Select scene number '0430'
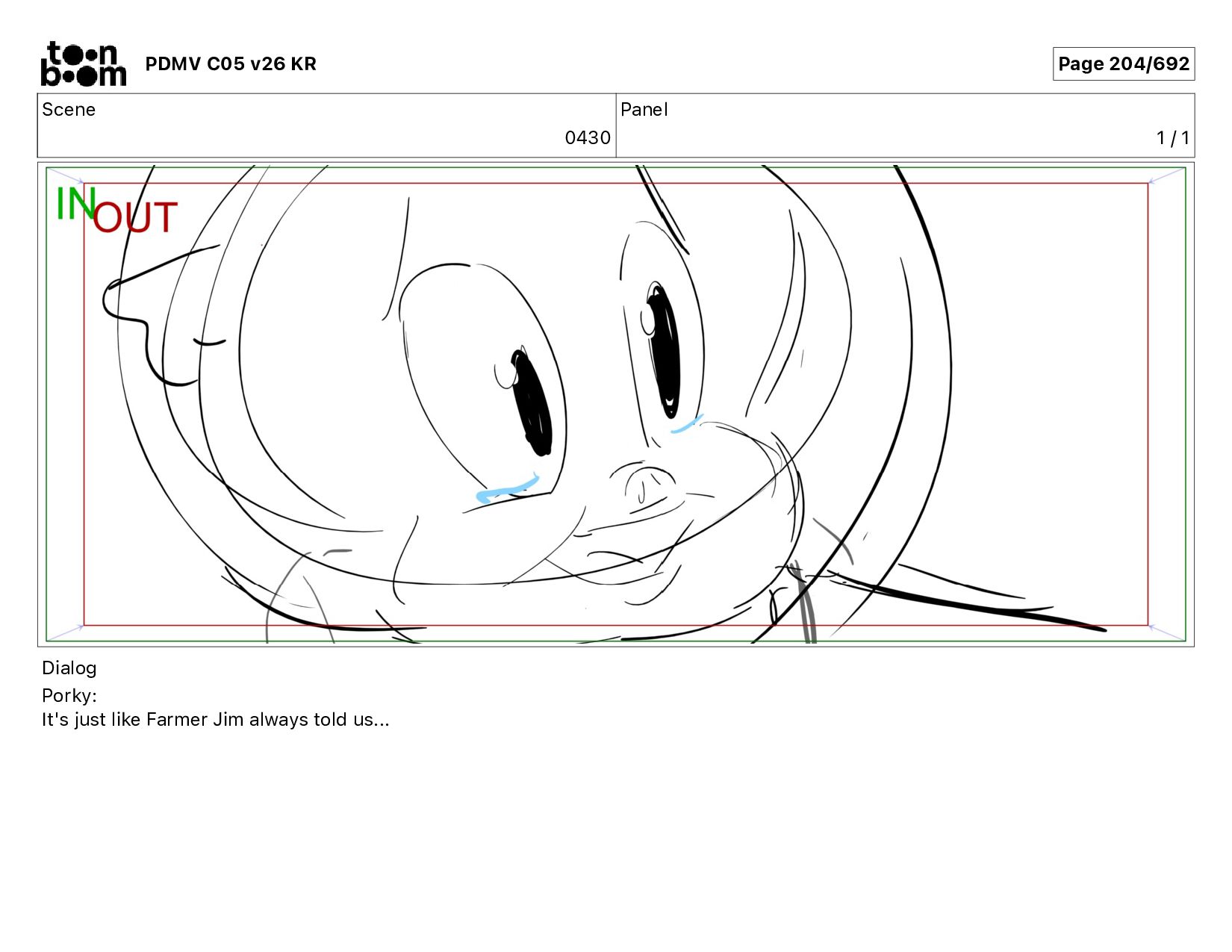This screenshot has height=952, width=1232. [x=588, y=138]
